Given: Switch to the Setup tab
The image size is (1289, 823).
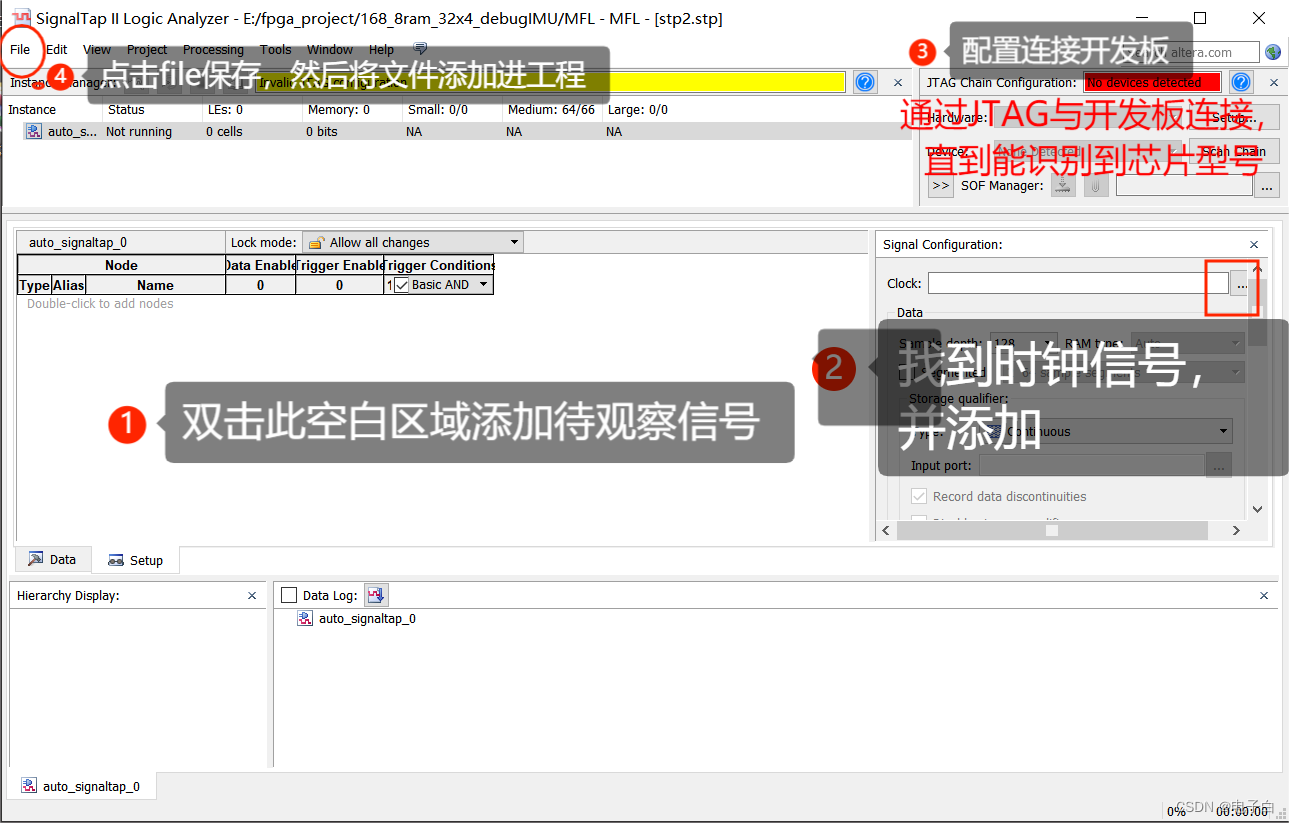Looking at the screenshot, I should click(x=135, y=560).
